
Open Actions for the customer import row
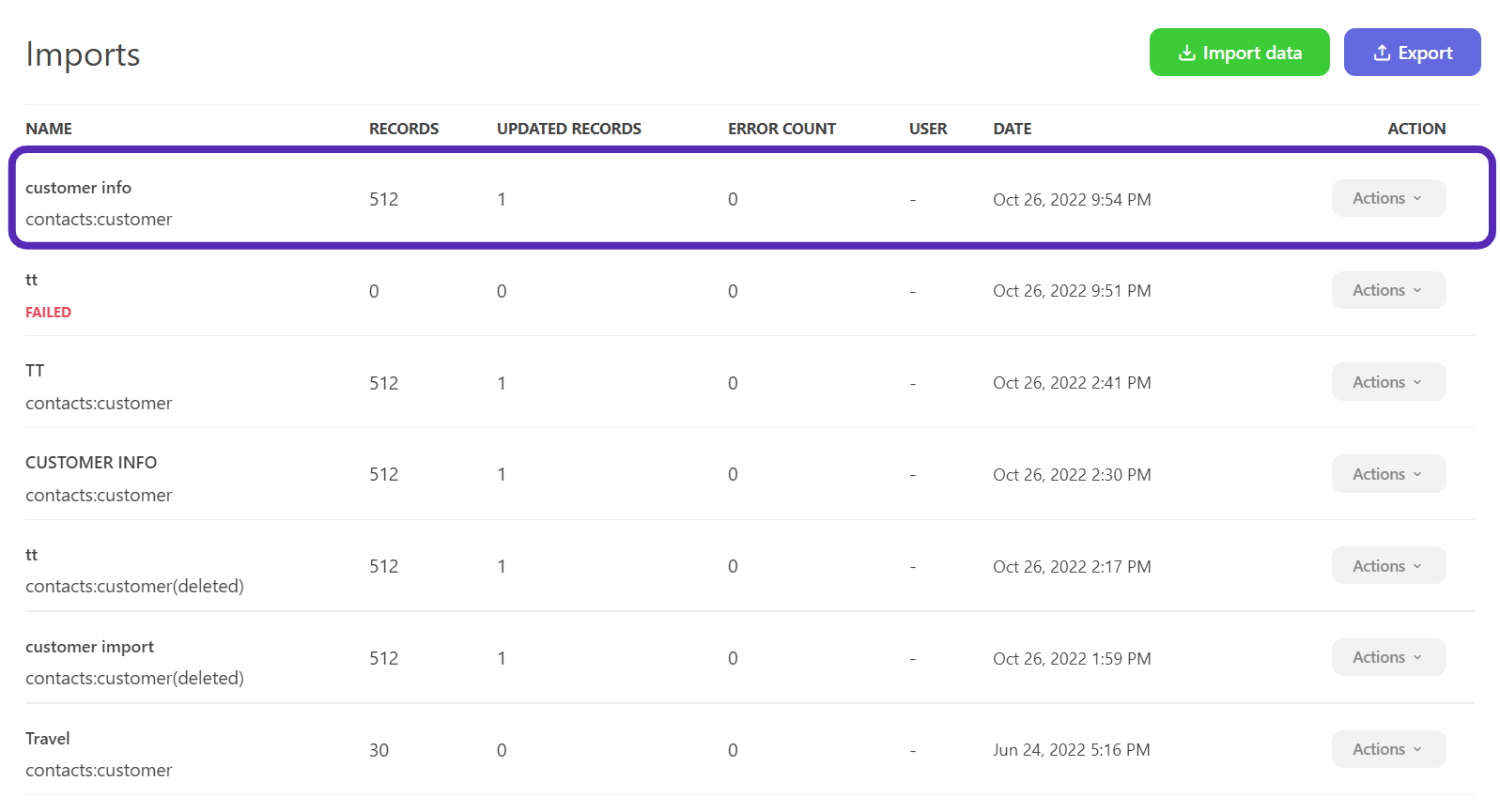pyautogui.click(x=1387, y=657)
